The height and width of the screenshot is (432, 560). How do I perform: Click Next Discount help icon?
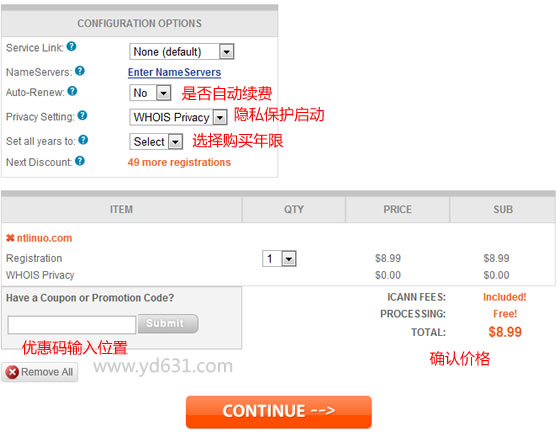tap(80, 161)
